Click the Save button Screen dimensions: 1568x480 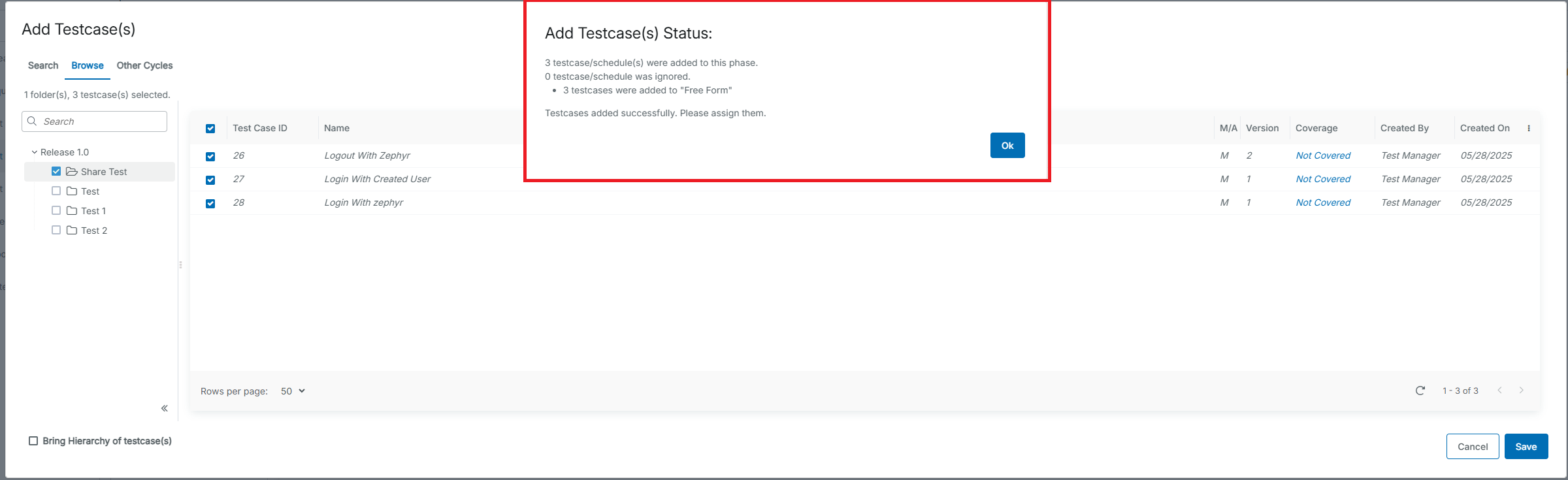click(x=1526, y=447)
